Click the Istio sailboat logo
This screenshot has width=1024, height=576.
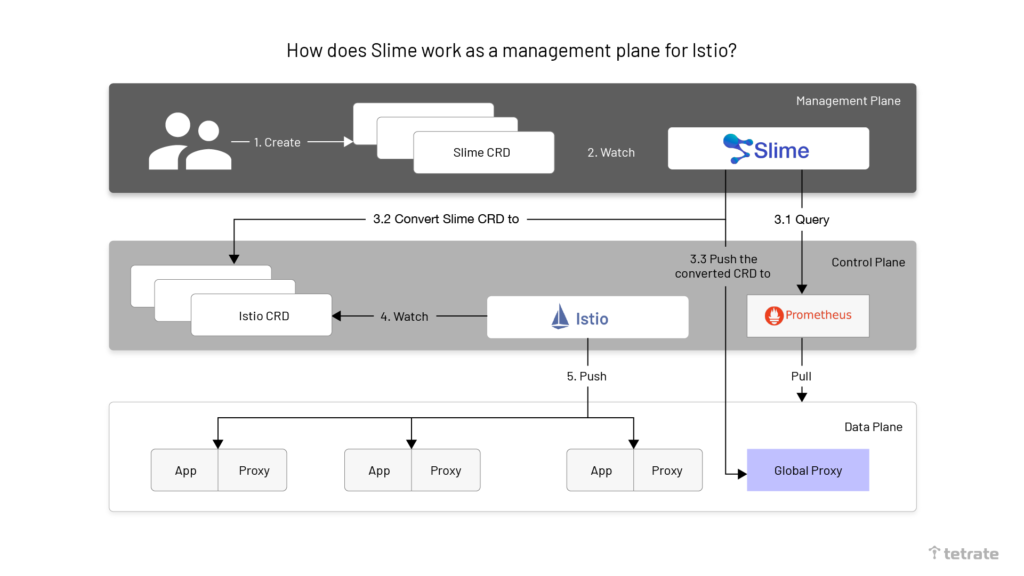[x=560, y=318]
